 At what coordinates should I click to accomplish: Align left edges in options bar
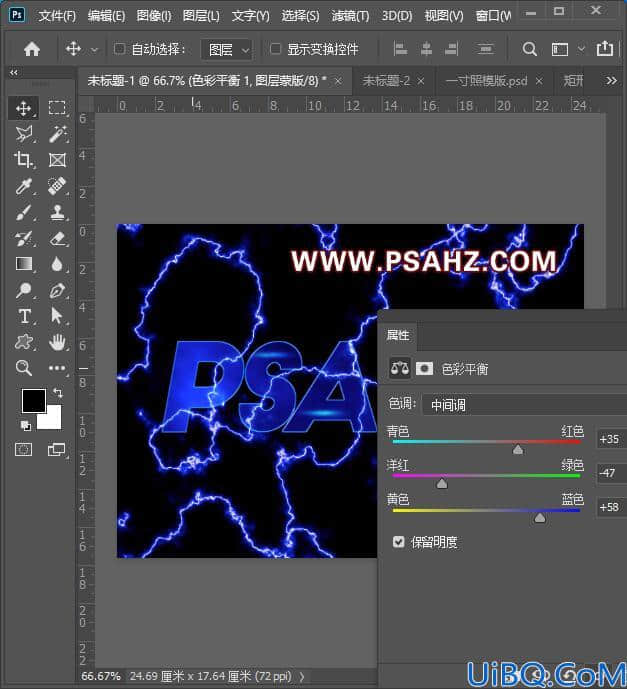(x=400, y=49)
